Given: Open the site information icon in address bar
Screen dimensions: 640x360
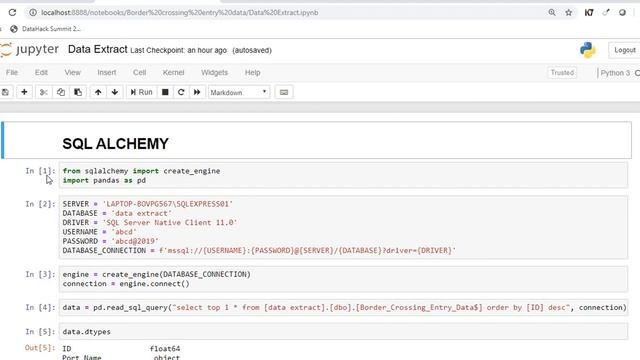Looking at the screenshot, I should (33, 13).
